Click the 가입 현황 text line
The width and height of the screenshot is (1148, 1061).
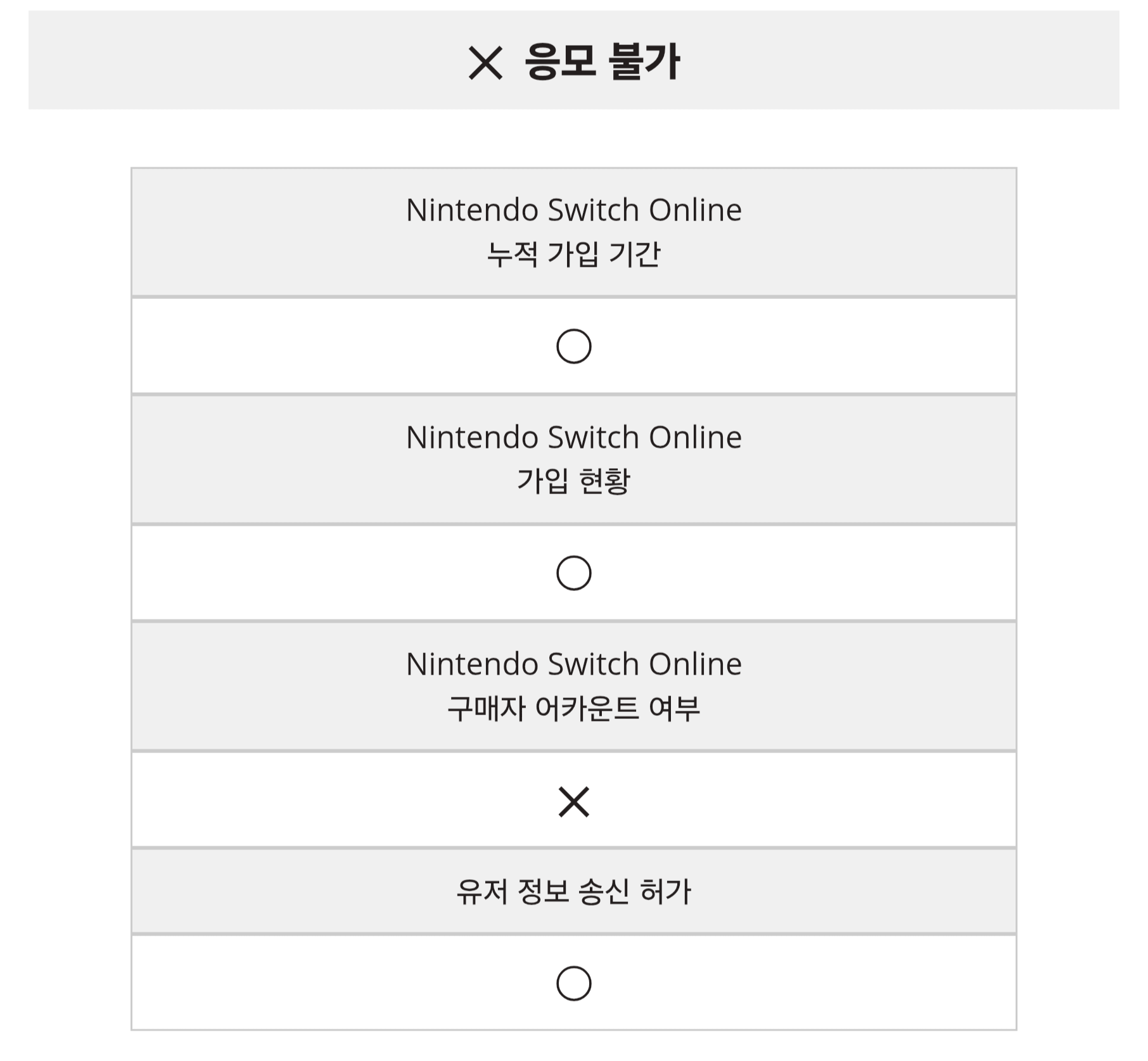pos(573,481)
